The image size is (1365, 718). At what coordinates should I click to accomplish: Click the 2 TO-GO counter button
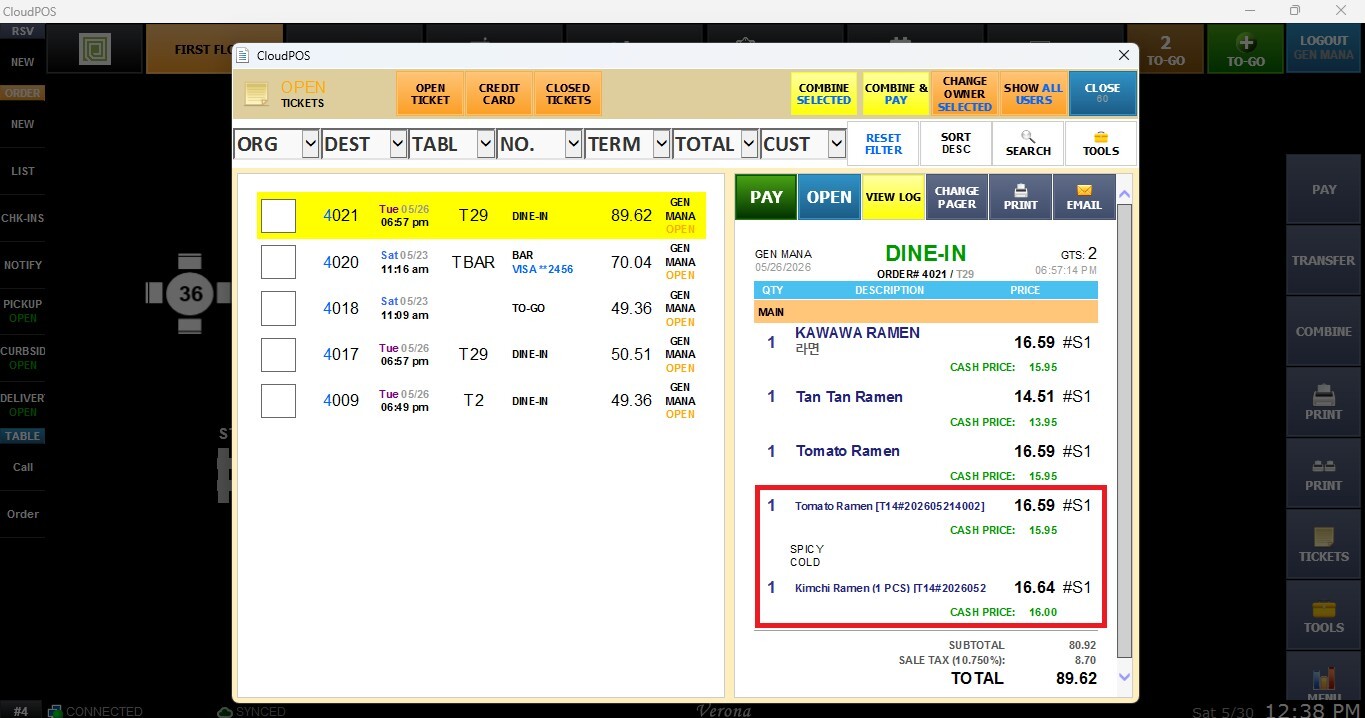coord(1166,49)
